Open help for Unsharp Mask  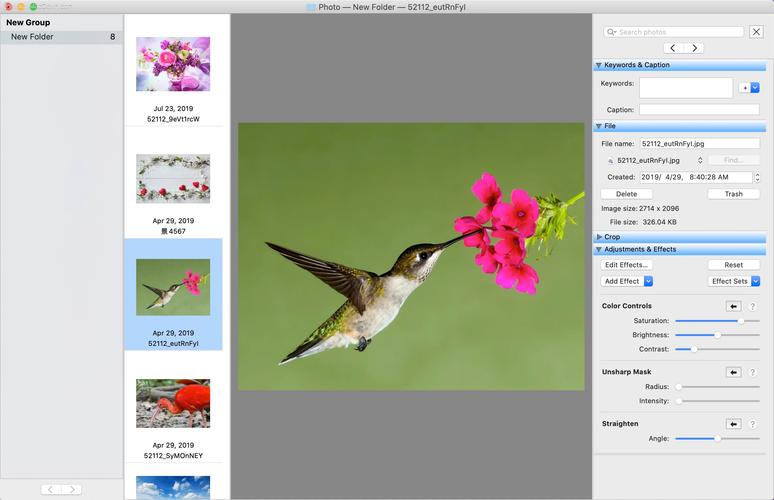pyautogui.click(x=752, y=372)
